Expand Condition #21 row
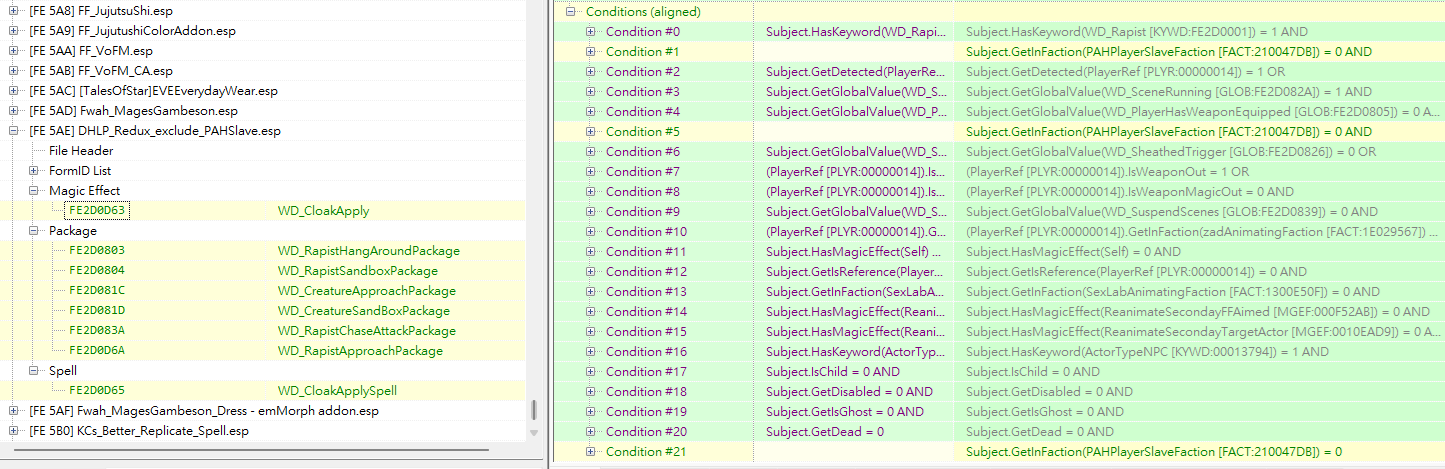Screen dimensions: 1445x469 click(591, 452)
